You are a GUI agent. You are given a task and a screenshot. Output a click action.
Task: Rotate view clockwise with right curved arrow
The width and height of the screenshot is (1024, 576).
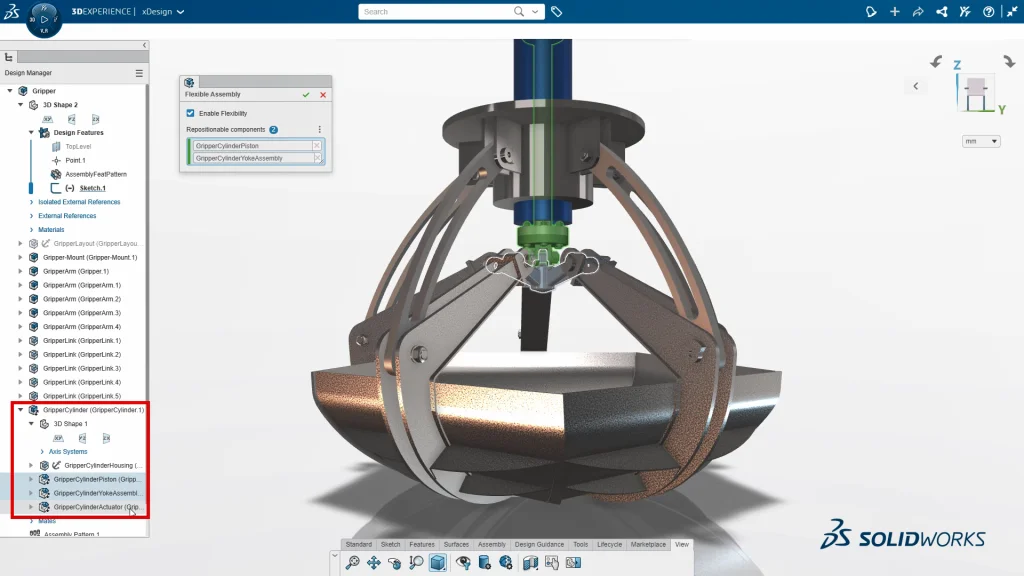pos(1010,62)
